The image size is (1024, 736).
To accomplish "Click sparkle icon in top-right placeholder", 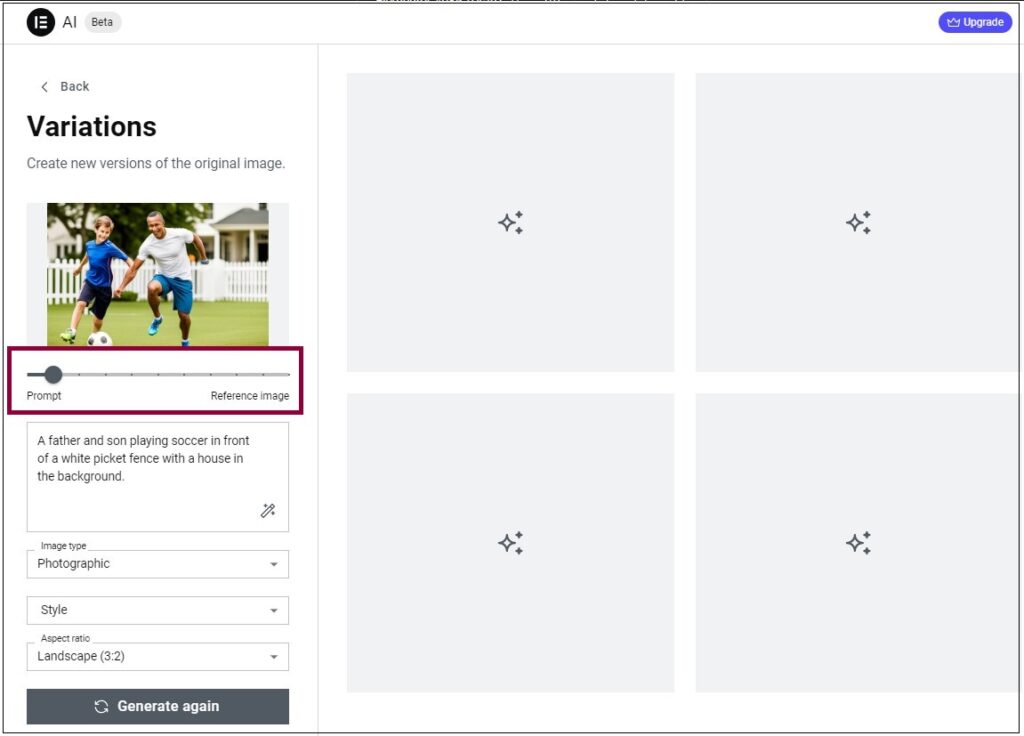I will [858, 223].
